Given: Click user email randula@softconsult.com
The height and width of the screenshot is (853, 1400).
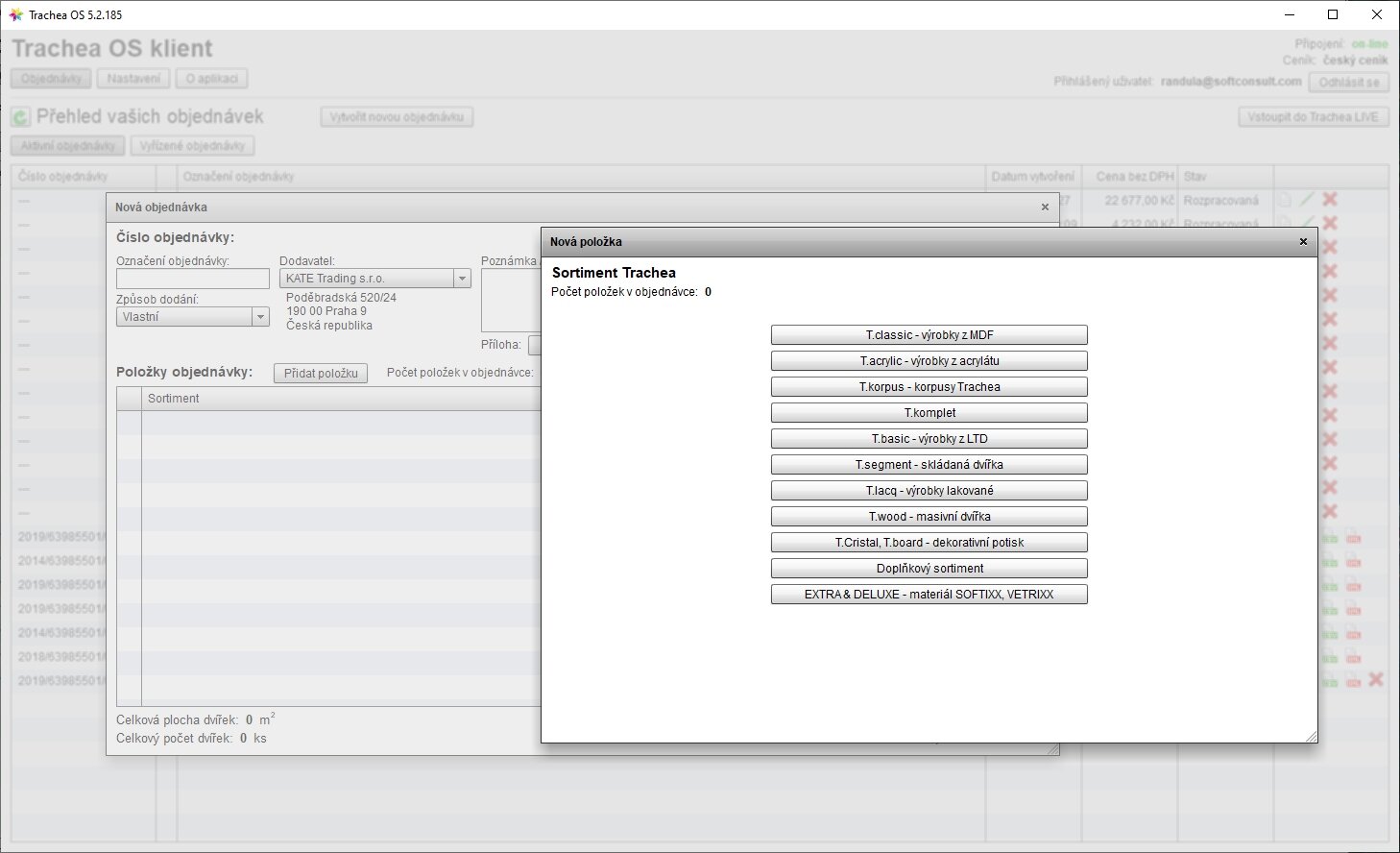Looking at the screenshot, I should pyautogui.click(x=1231, y=82).
